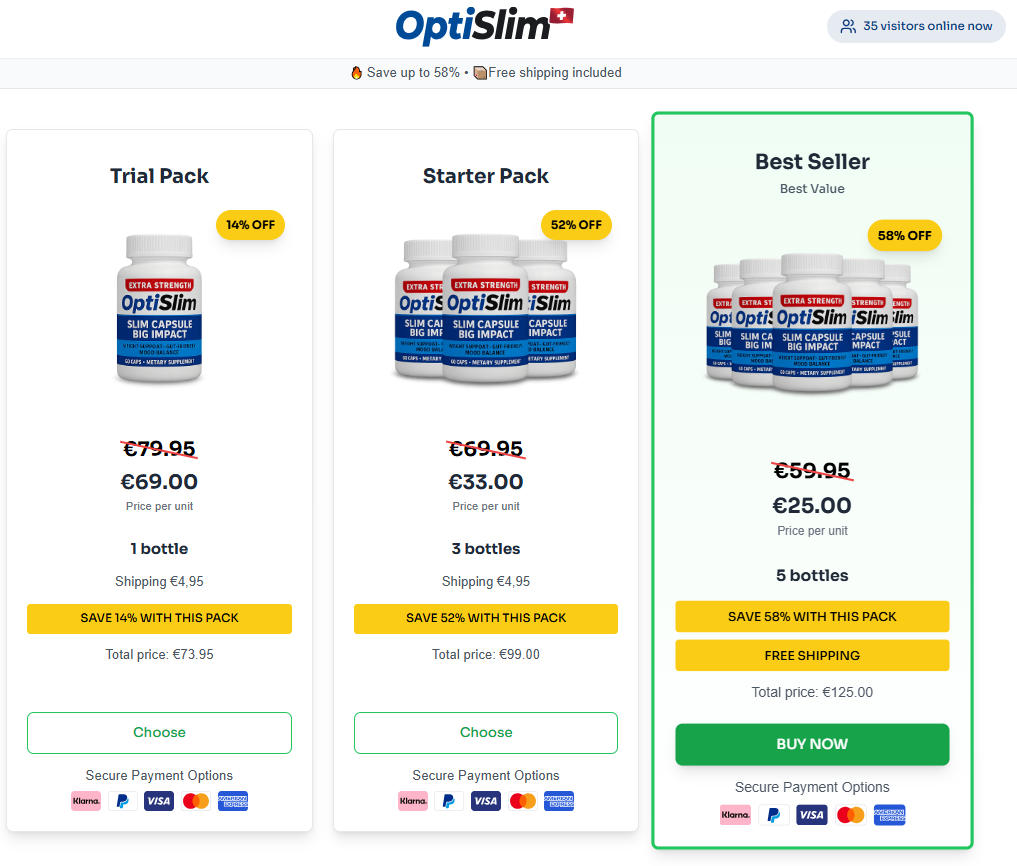This screenshot has width=1017, height=866.
Task: Choose the Visa payment icon under Best Seller
Action: [812, 814]
